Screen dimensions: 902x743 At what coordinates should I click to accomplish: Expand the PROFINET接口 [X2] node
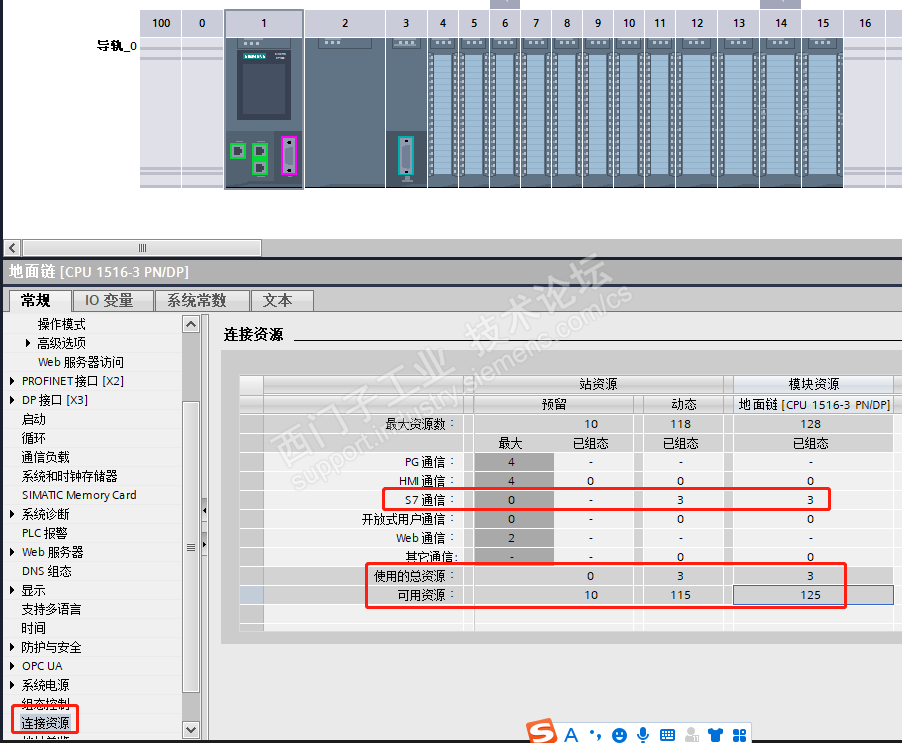[12, 381]
